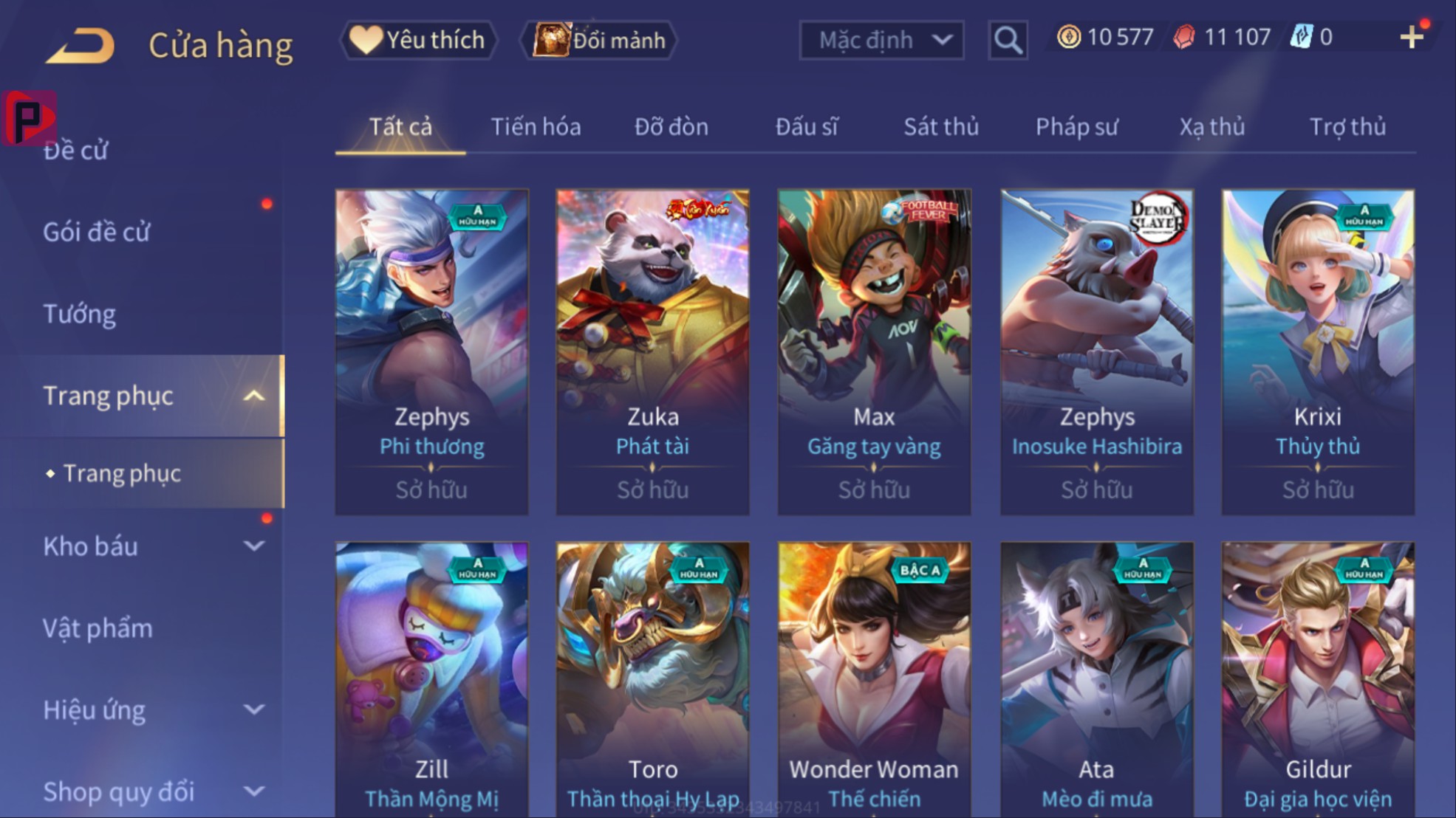Click the back arrow icon

pos(81,45)
